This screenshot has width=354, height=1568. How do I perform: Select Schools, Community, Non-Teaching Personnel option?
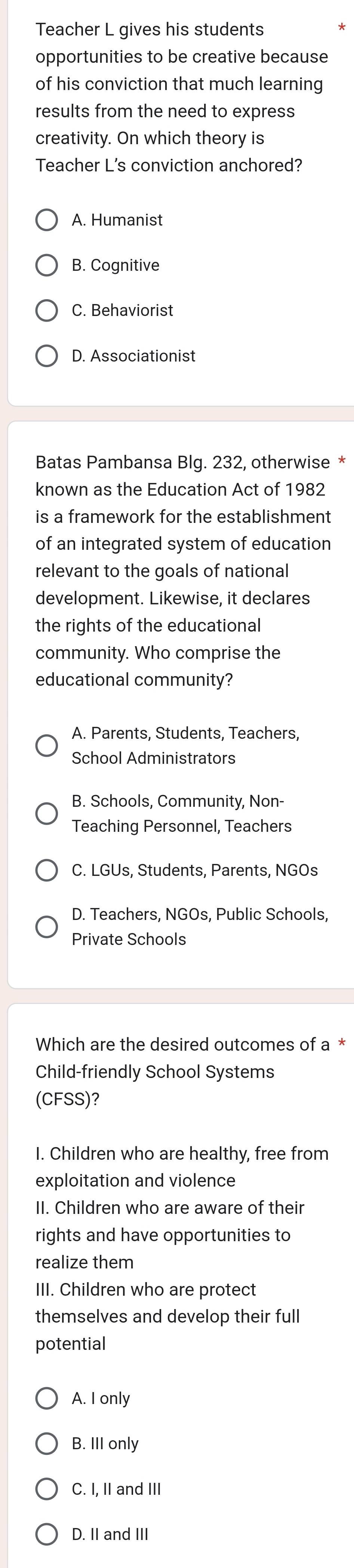pyautogui.click(x=46, y=814)
